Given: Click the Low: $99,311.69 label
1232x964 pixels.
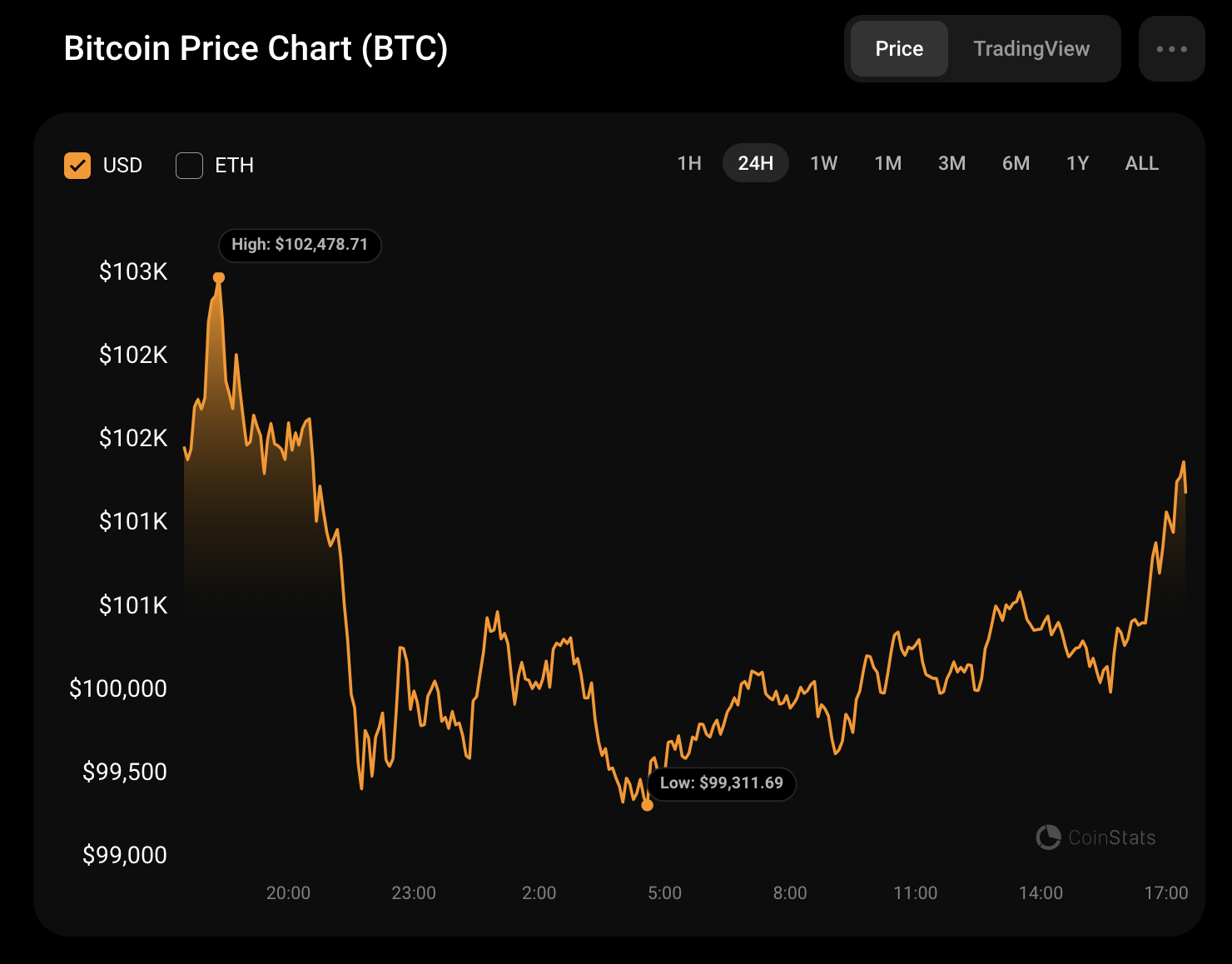Looking at the screenshot, I should pyautogui.click(x=721, y=783).
